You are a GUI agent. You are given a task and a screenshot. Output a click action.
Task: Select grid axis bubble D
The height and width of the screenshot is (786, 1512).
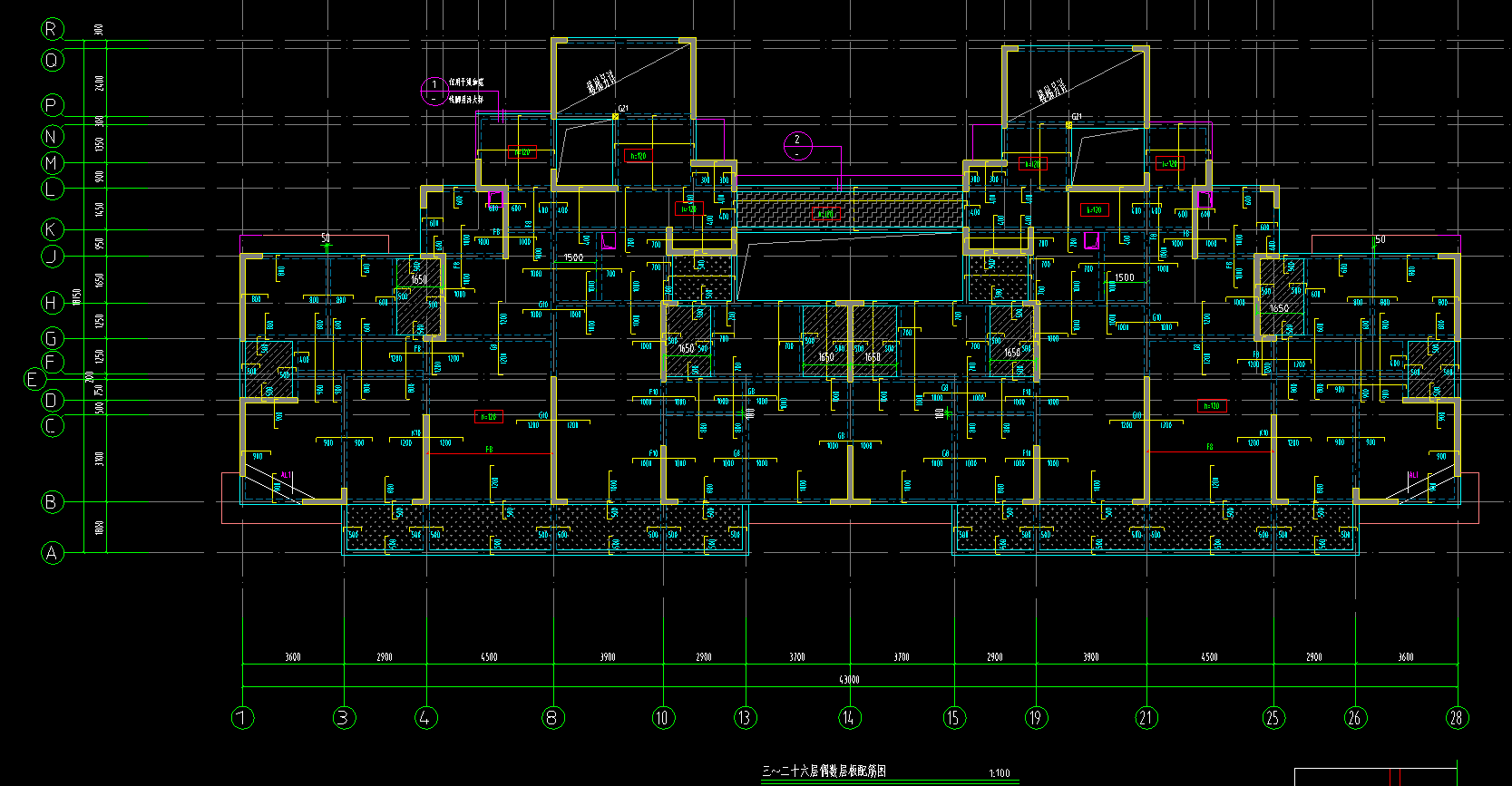[53, 400]
